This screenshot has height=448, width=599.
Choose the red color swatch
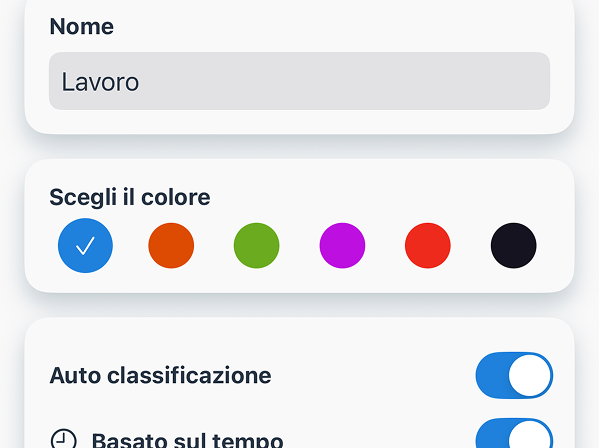point(428,246)
